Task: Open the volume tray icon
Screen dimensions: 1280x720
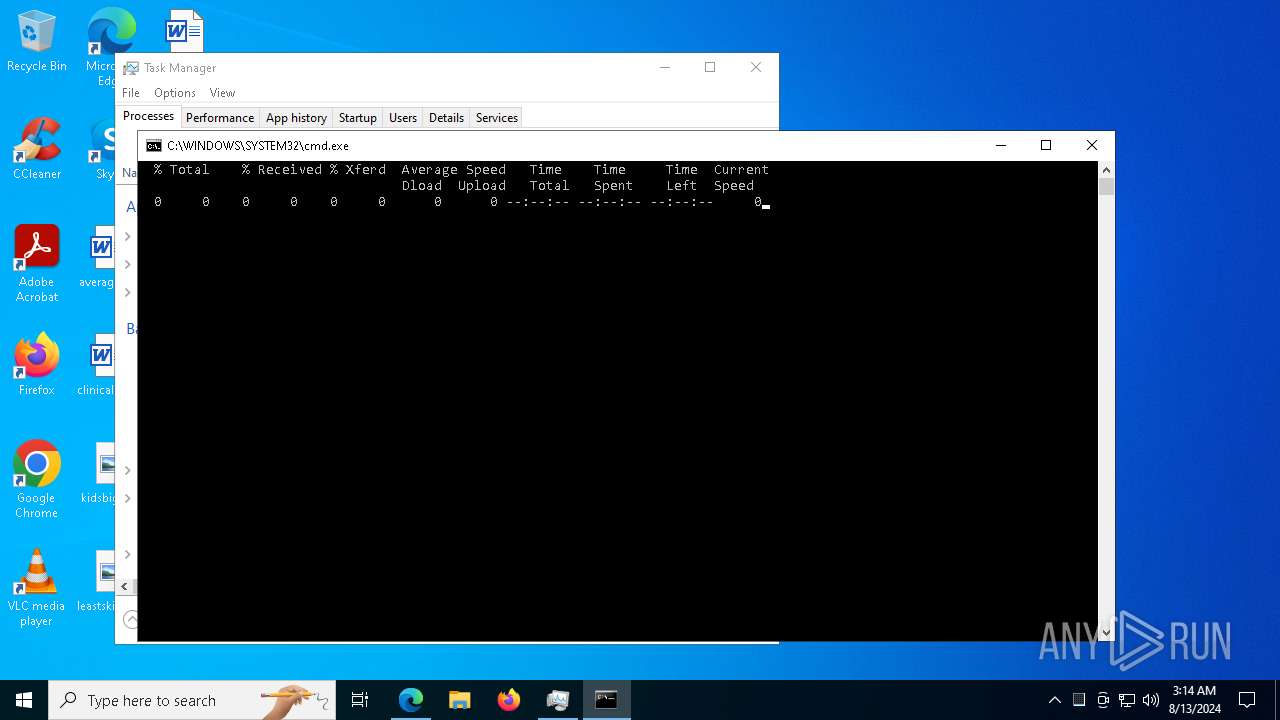Action: [x=1151, y=700]
